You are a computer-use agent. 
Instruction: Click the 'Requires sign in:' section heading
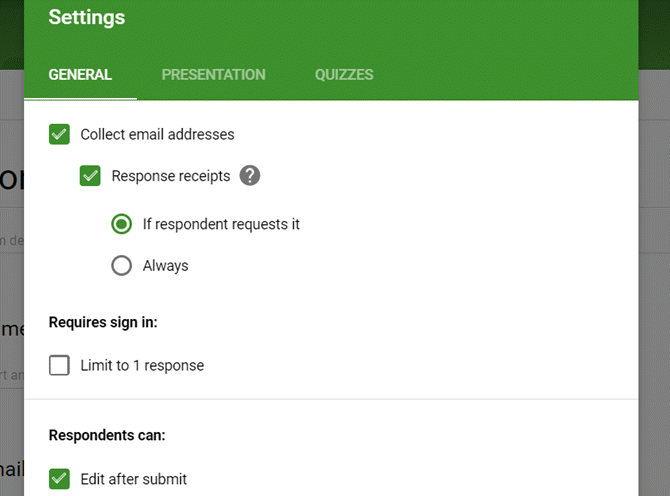point(103,322)
